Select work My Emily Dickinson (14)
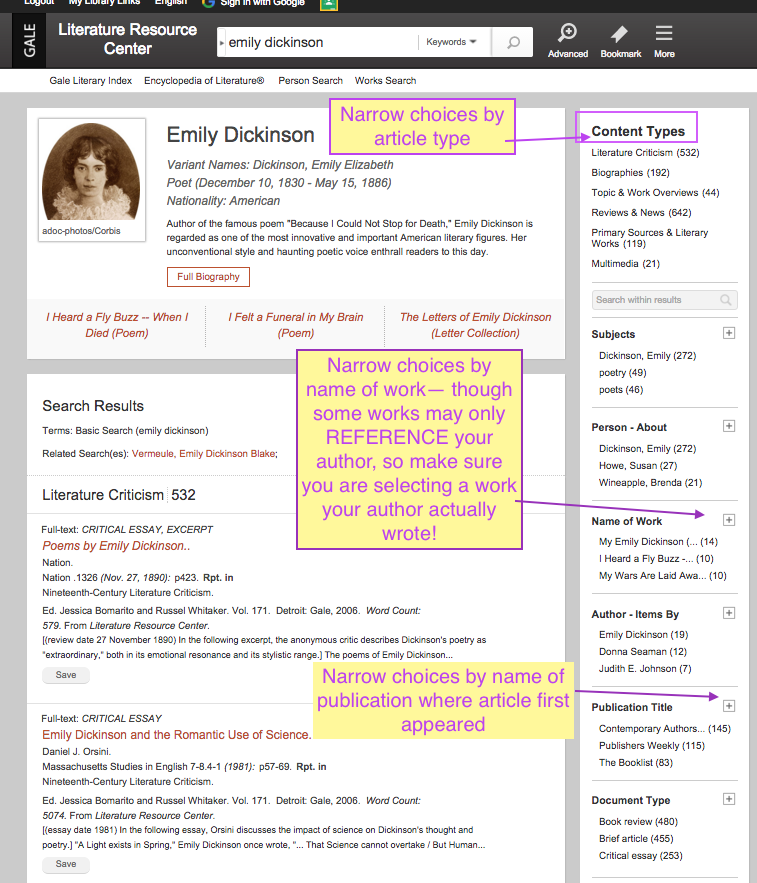 point(658,541)
